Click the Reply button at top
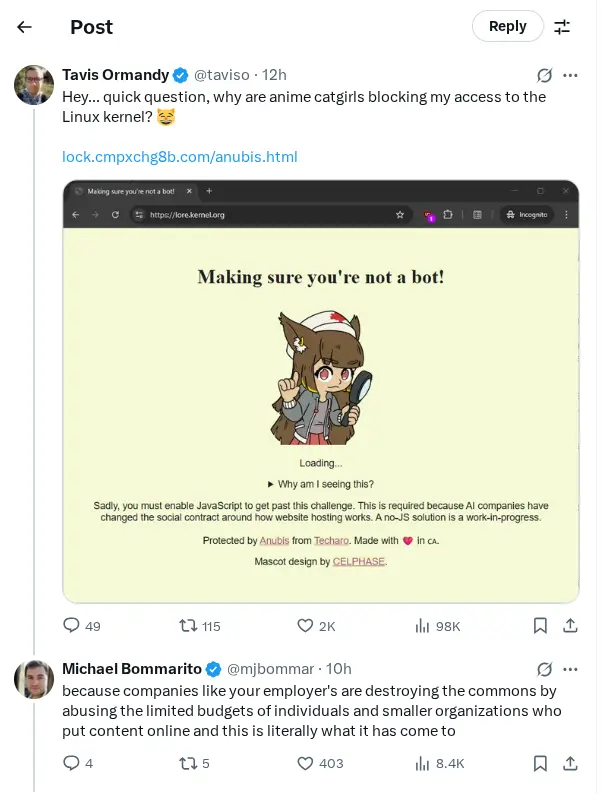The image size is (602, 794). [507, 27]
